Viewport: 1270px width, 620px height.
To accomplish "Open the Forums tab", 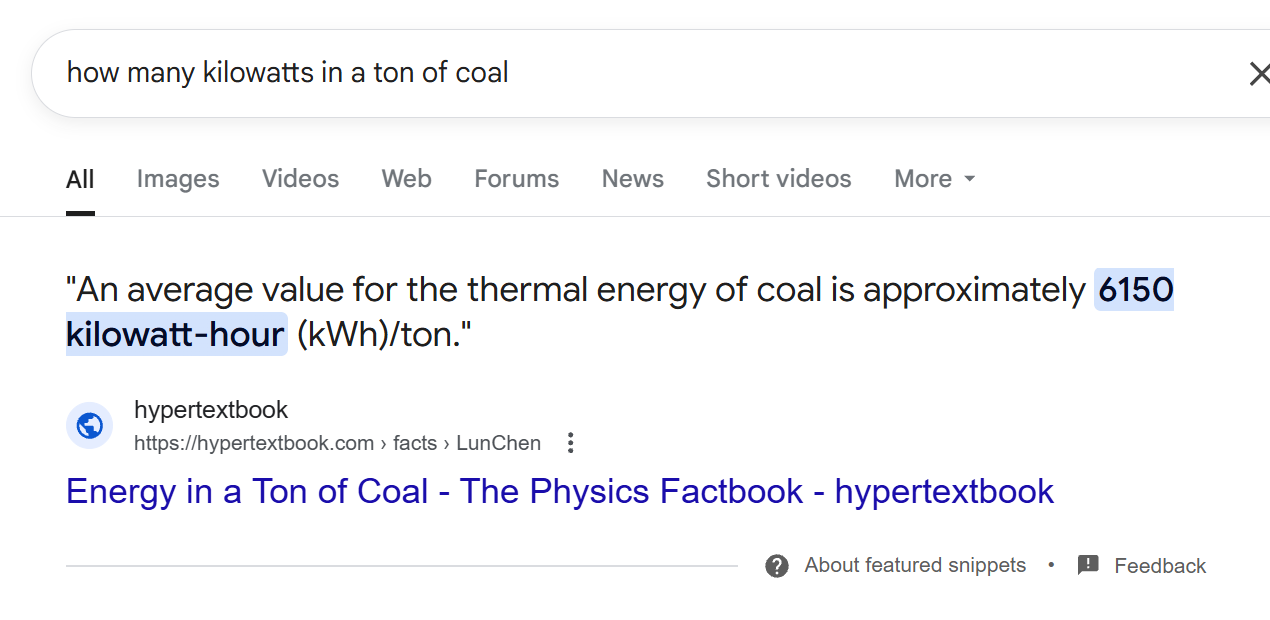I will (x=516, y=179).
